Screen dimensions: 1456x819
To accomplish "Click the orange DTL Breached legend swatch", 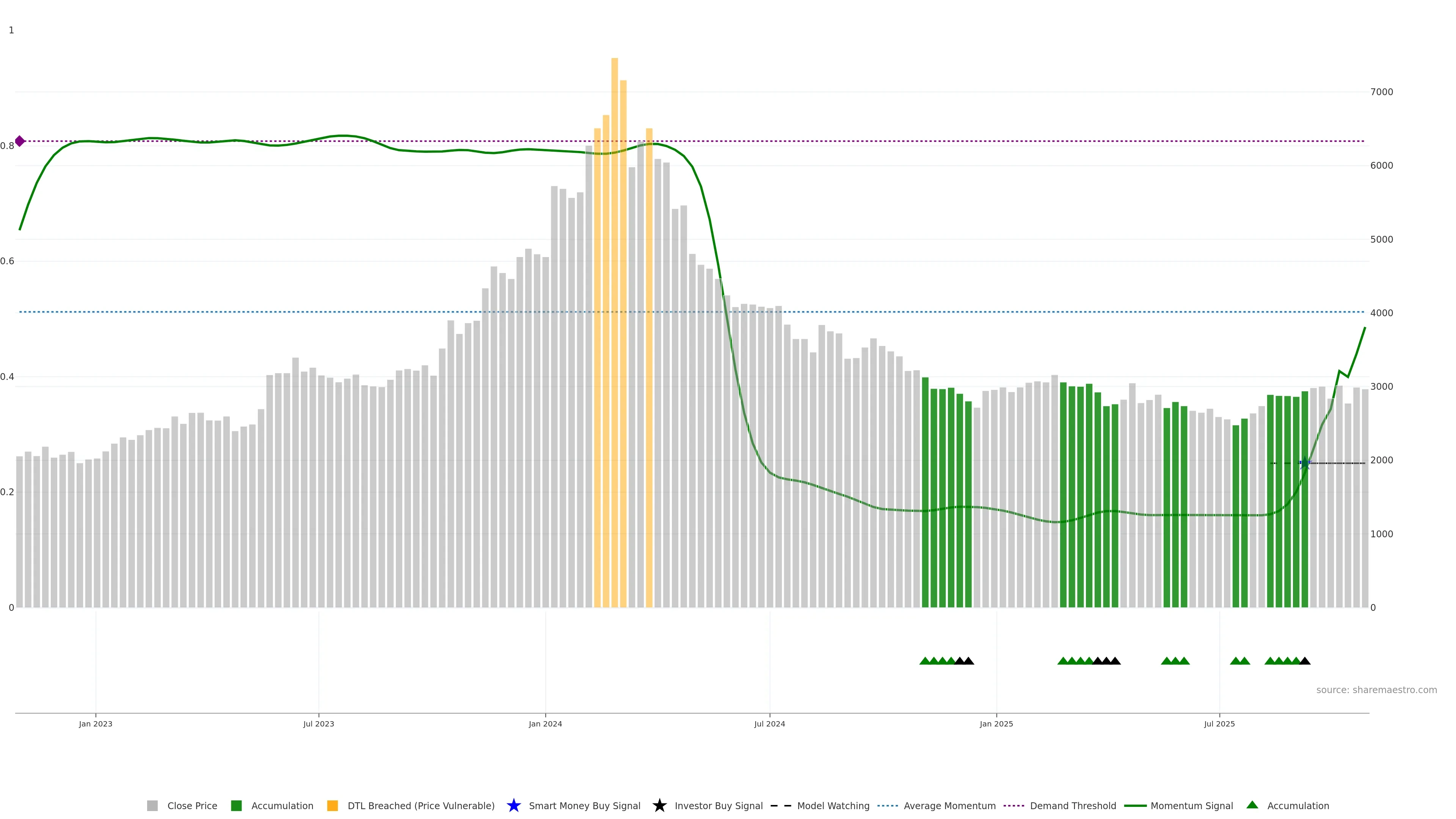I will [x=333, y=806].
